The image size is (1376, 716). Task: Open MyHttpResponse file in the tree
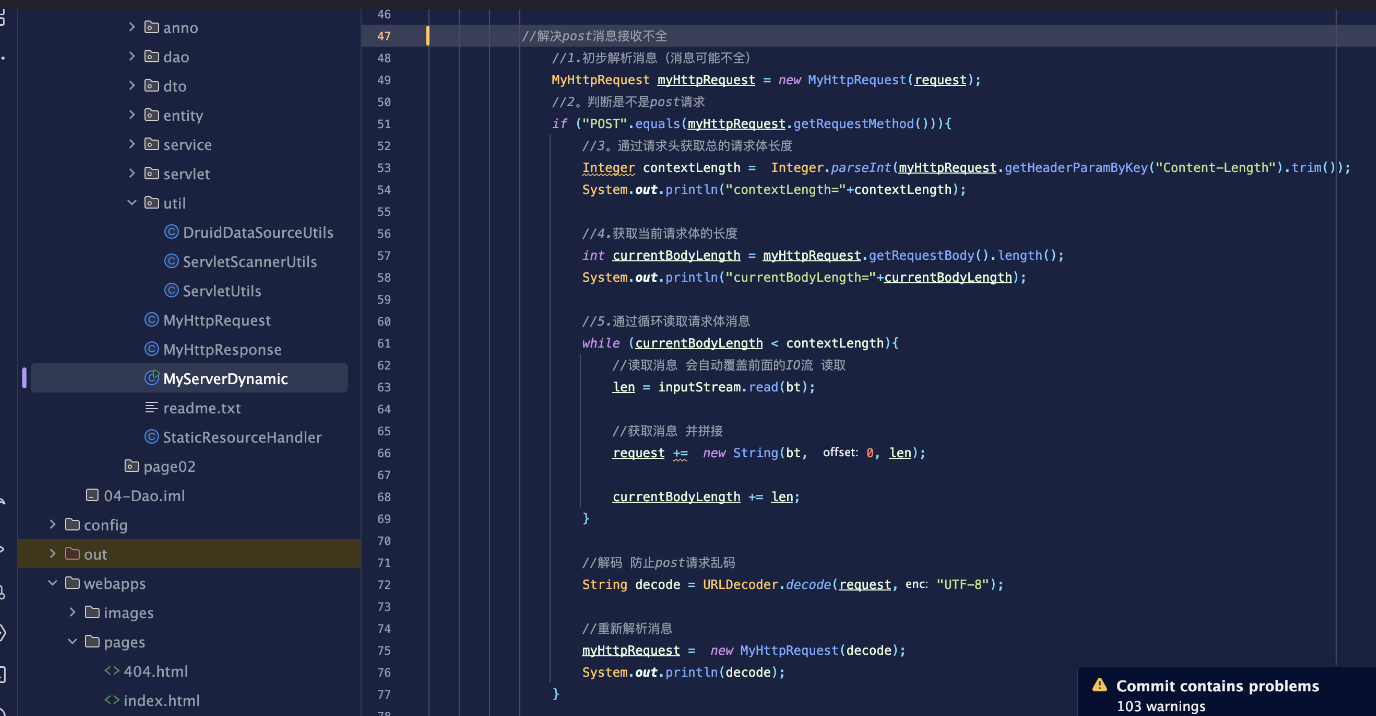click(x=222, y=349)
